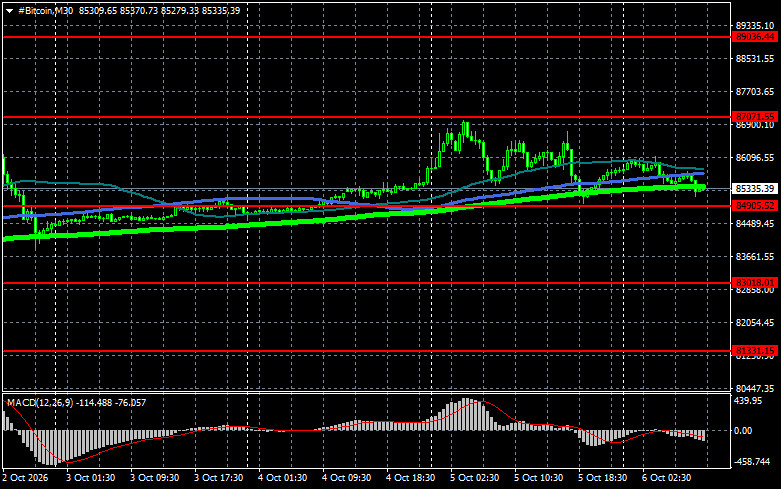The image size is (781, 489).
Task: Click the 3 Oct 09:30 time label
Action: click(x=155, y=478)
